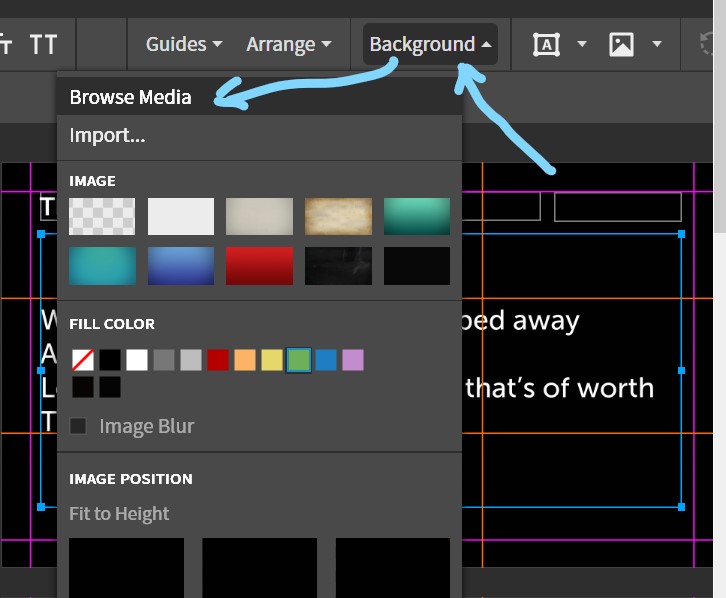Click the text box insert icon

pyautogui.click(x=546, y=44)
